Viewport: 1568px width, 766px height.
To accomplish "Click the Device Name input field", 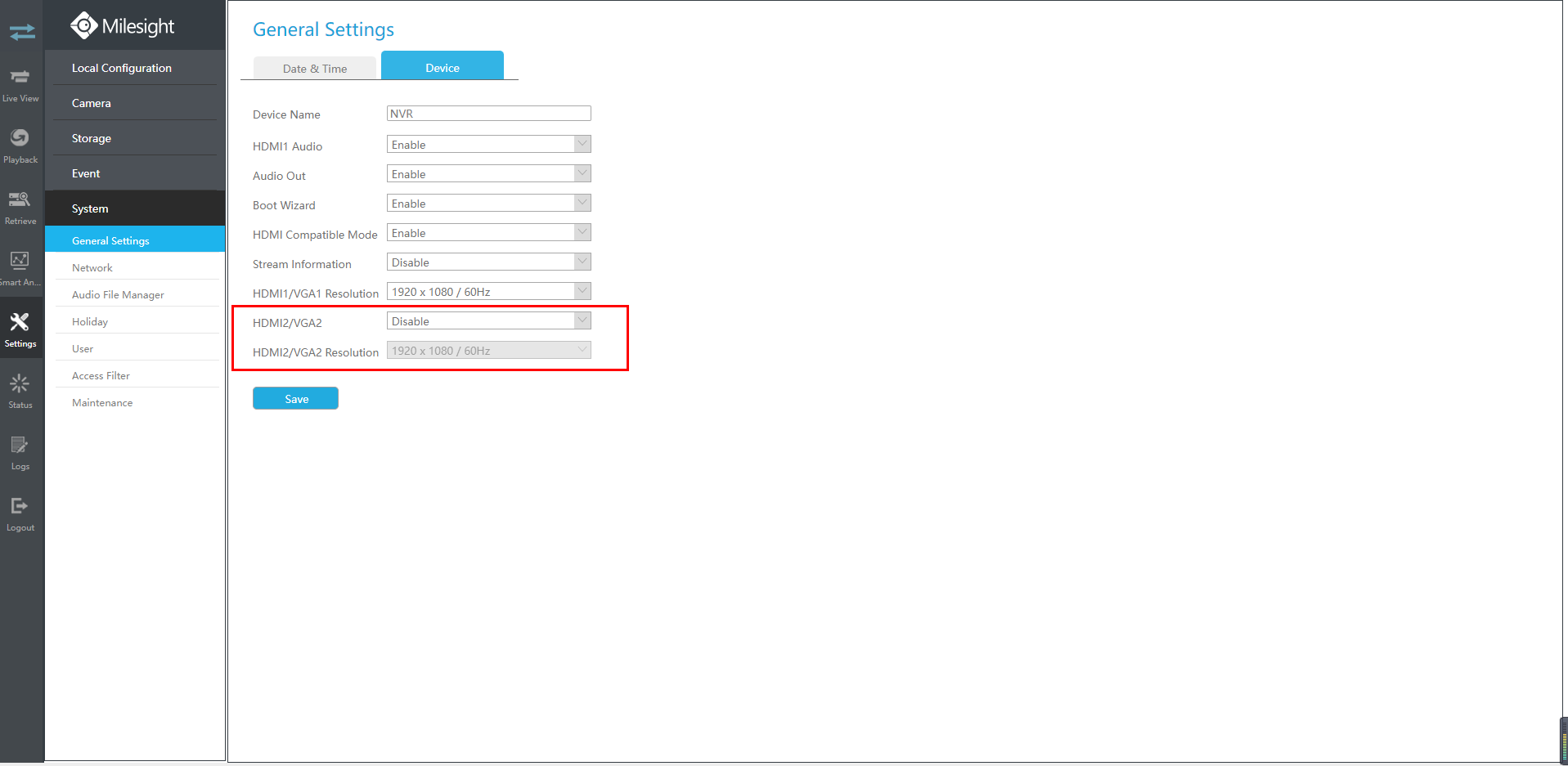I will 488,114.
